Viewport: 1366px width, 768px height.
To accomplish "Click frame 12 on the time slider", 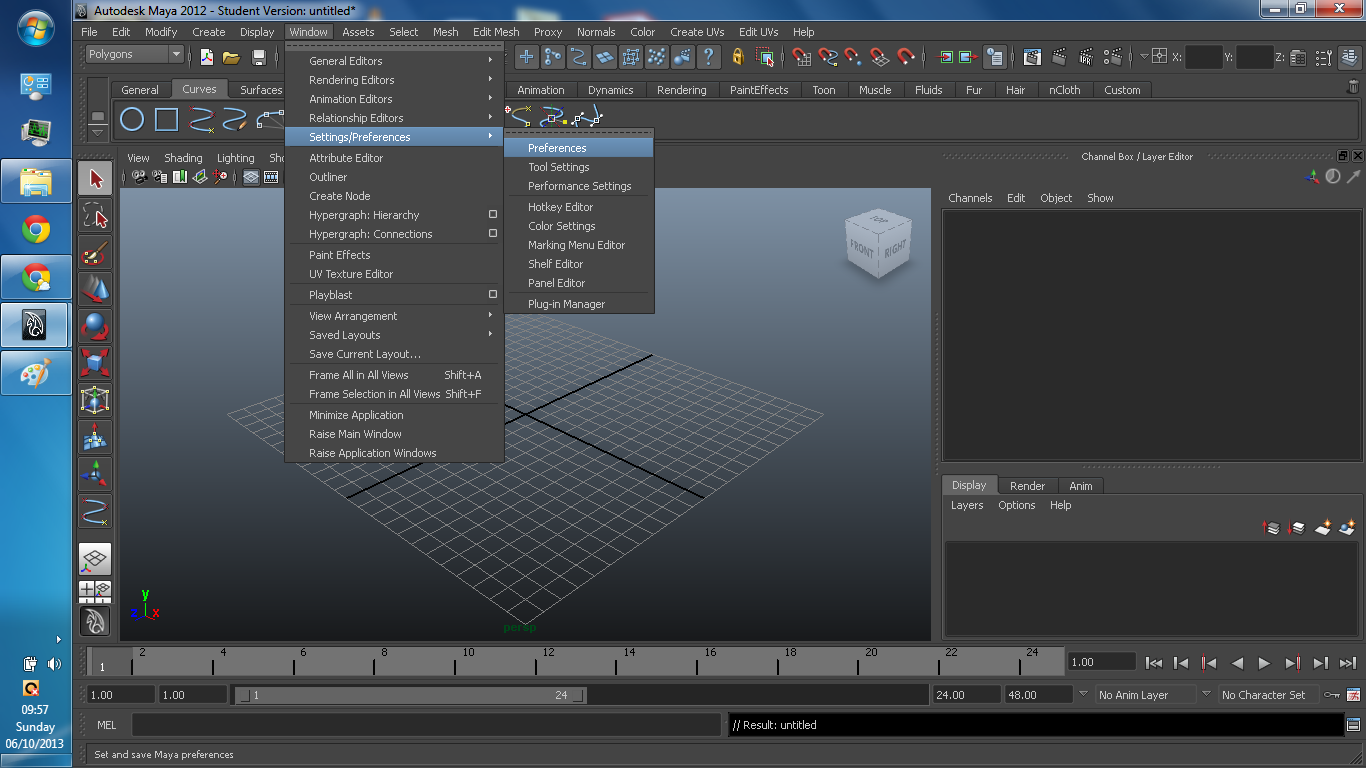I will tap(547, 661).
